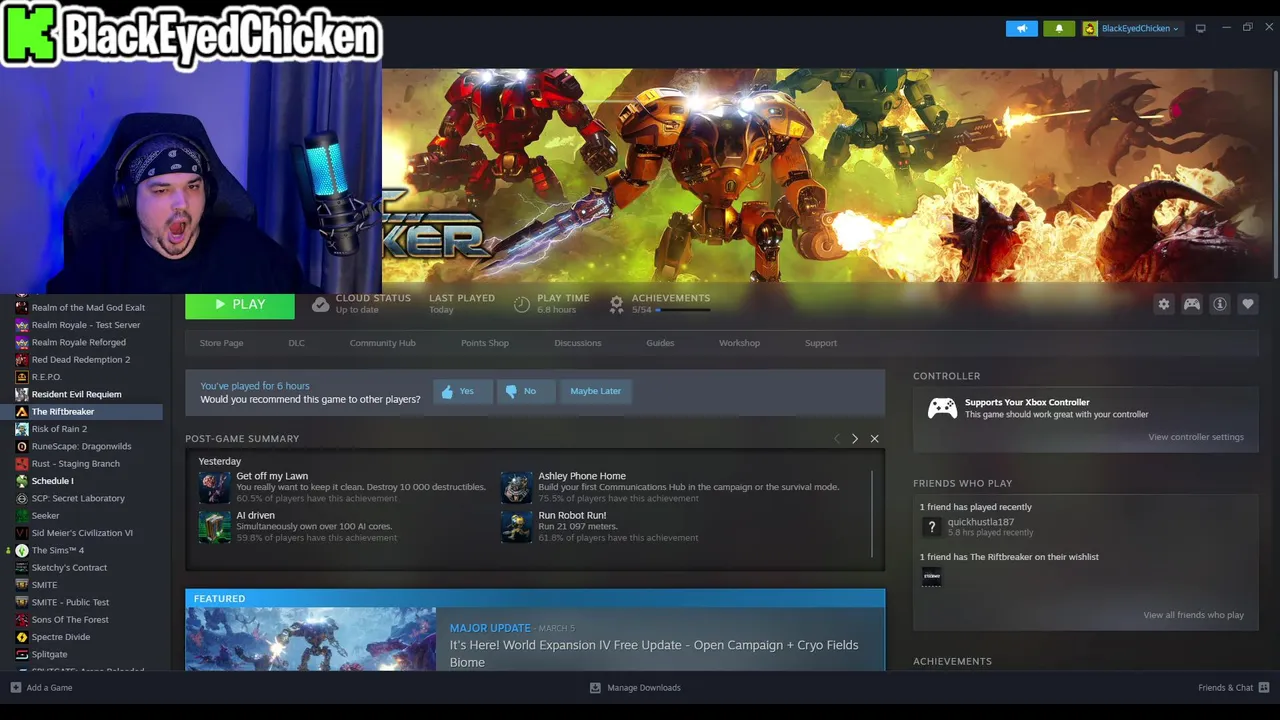1280x720 pixels.
Task: Click the green PLAY button
Action: [240, 305]
